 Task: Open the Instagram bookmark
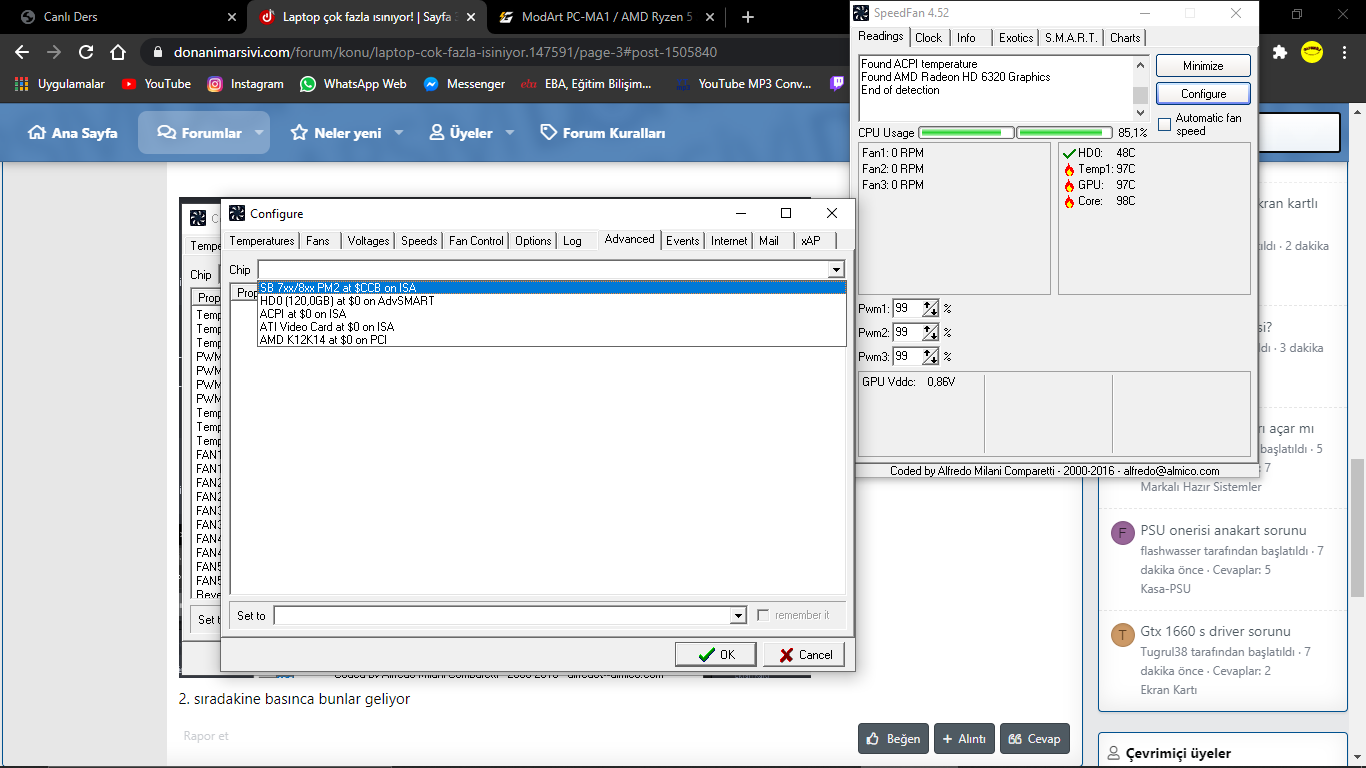pos(245,84)
